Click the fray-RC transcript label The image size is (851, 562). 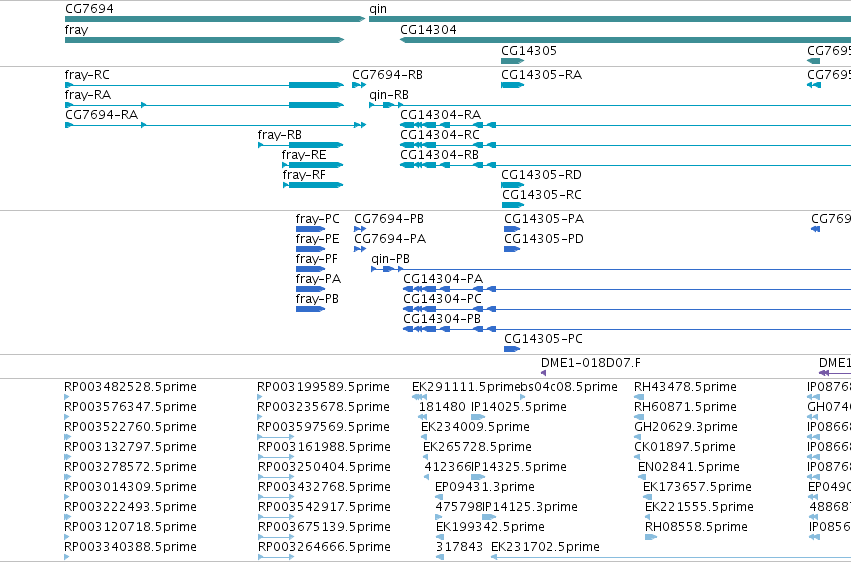(87, 75)
